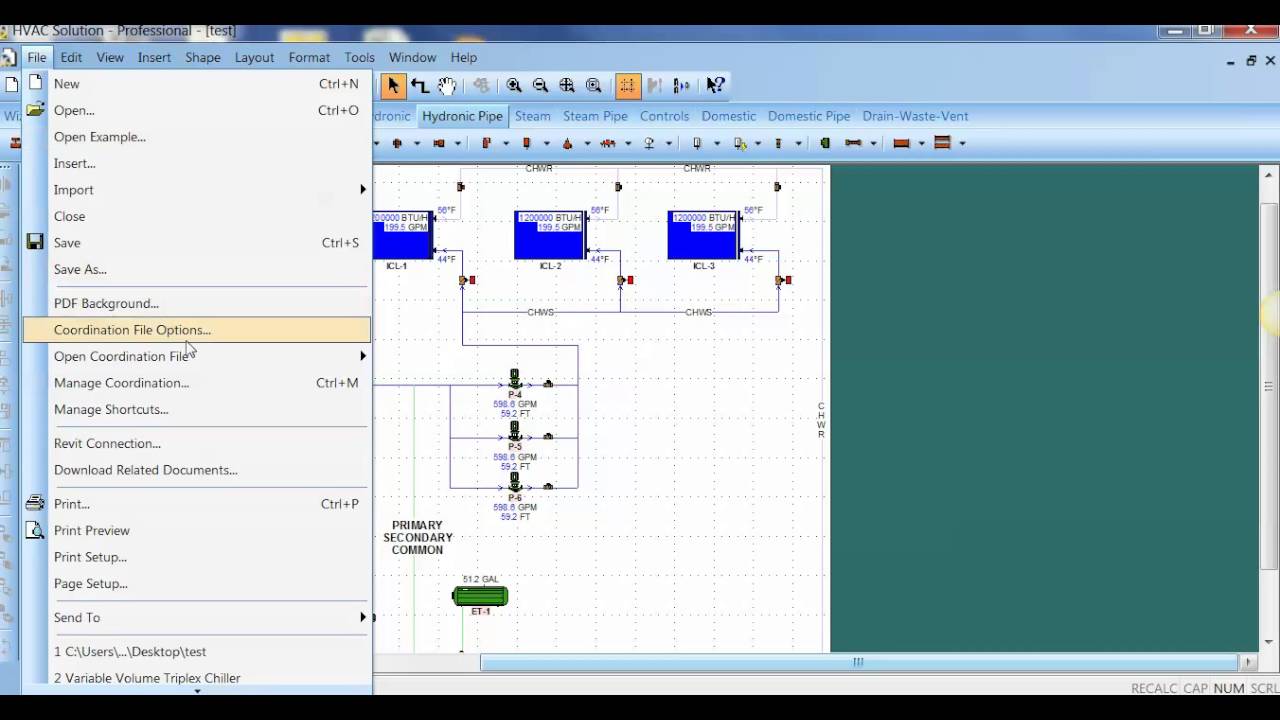Viewport: 1280px width, 720px height.
Task: Click the horizontal scrollbar thumb
Action: coord(858,662)
